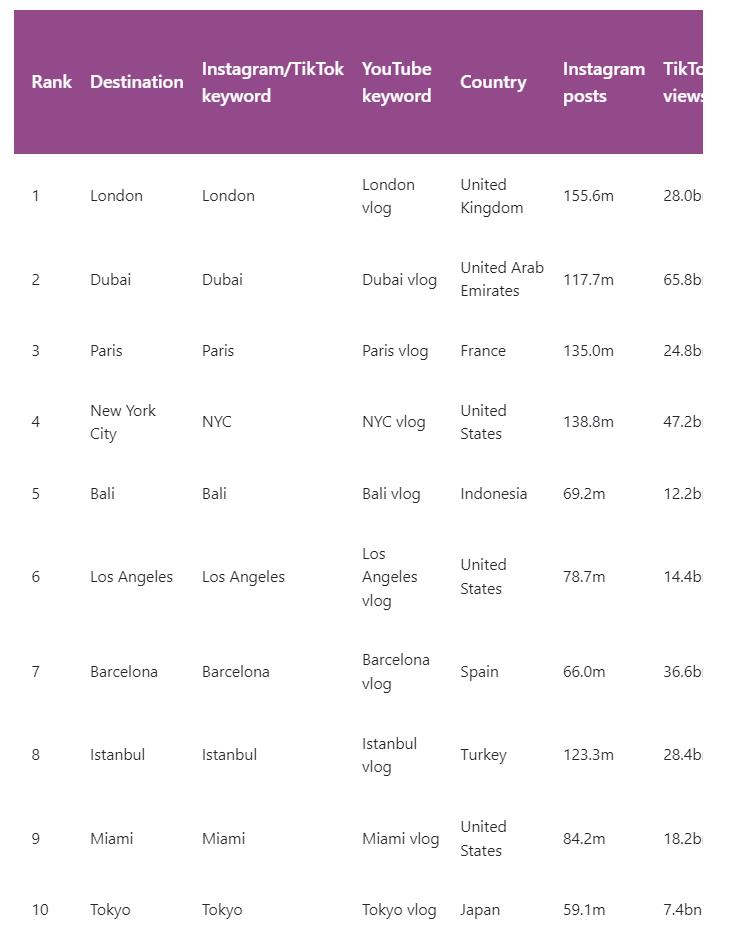
Task: Select the United Kingdom country cell
Action: 491,196
